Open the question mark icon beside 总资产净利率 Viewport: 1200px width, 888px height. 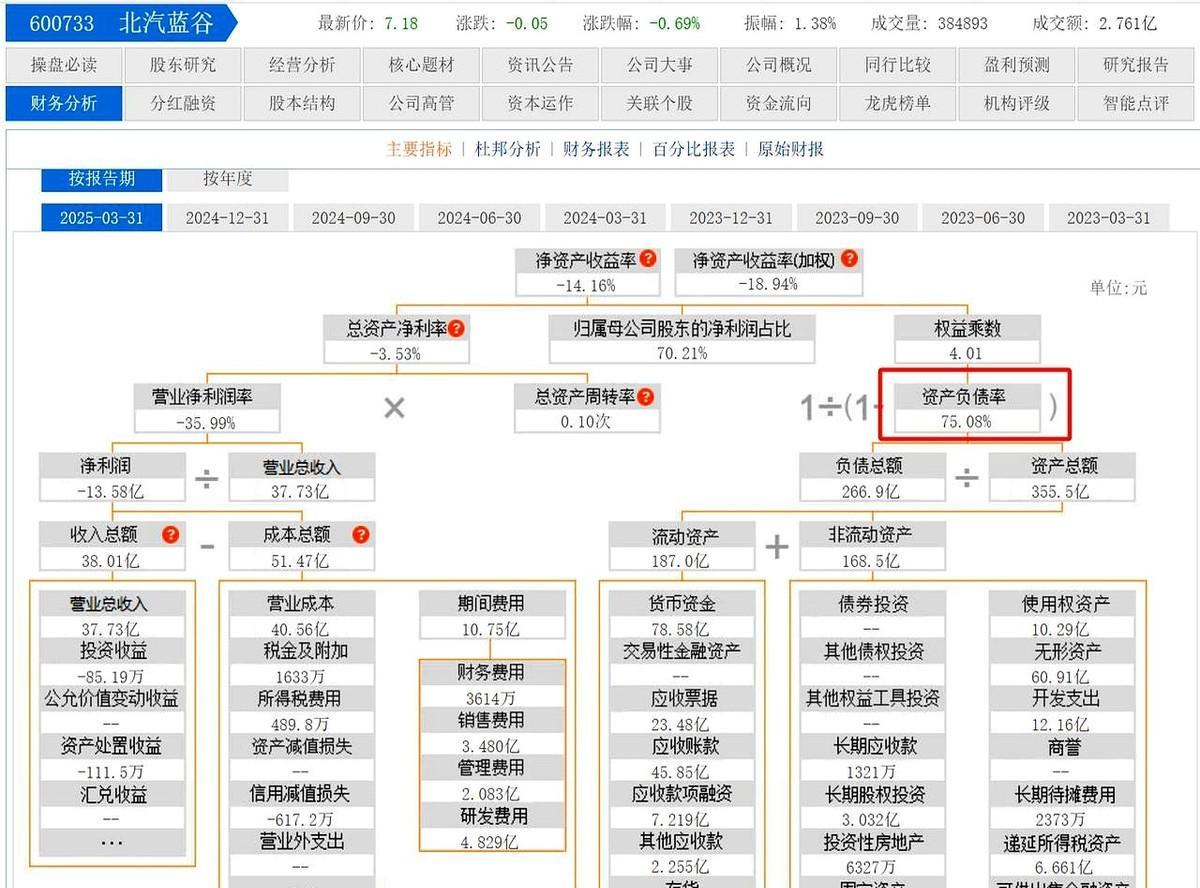pos(456,328)
